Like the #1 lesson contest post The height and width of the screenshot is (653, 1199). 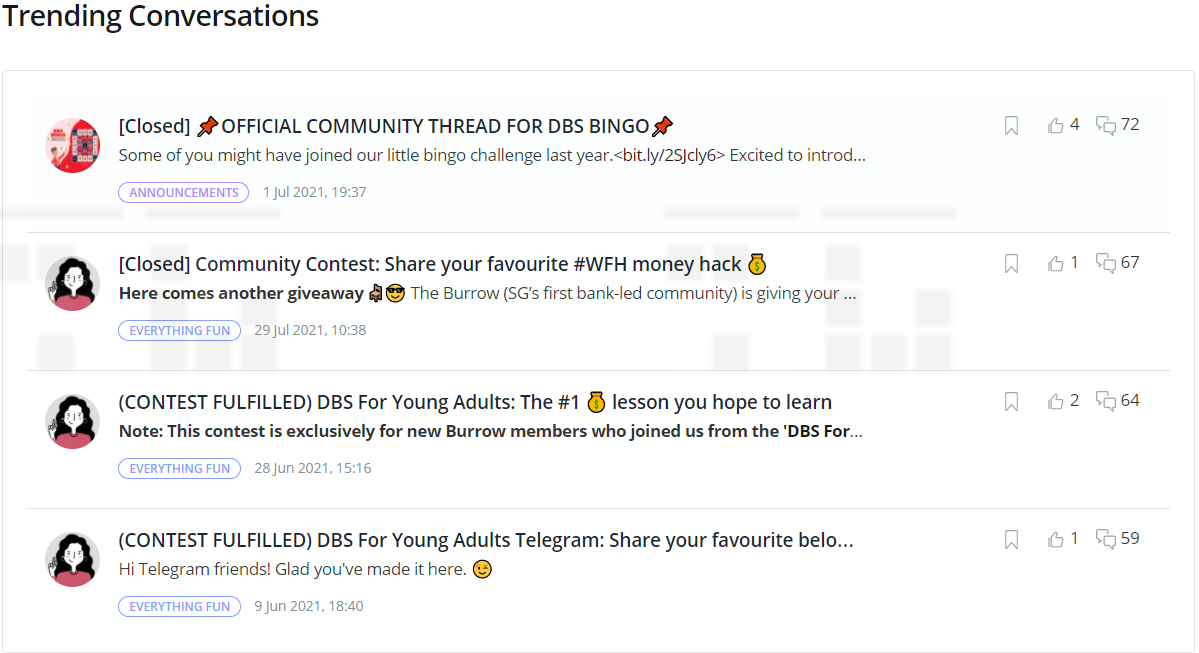coord(1056,401)
